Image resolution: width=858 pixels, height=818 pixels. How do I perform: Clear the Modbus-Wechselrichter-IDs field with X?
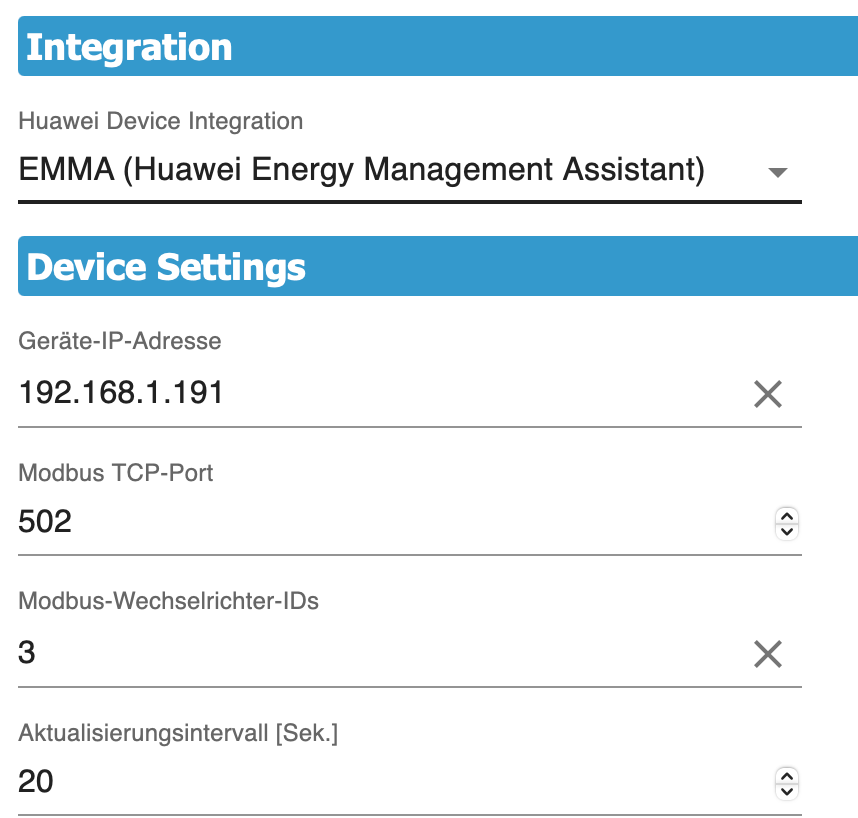767,654
